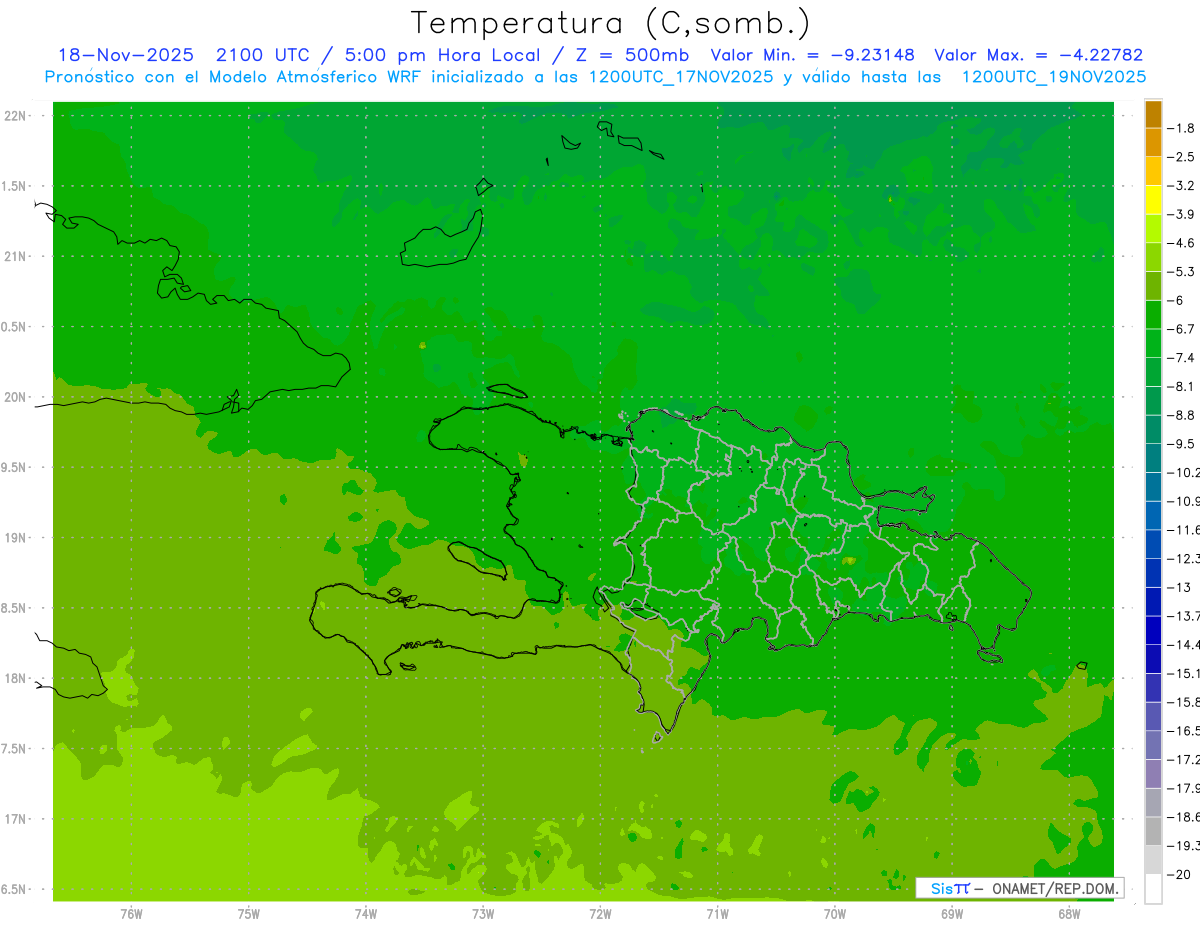Click the "-2.5" colorbar value
Screen dimensions: 1200x927
pos(1182,157)
